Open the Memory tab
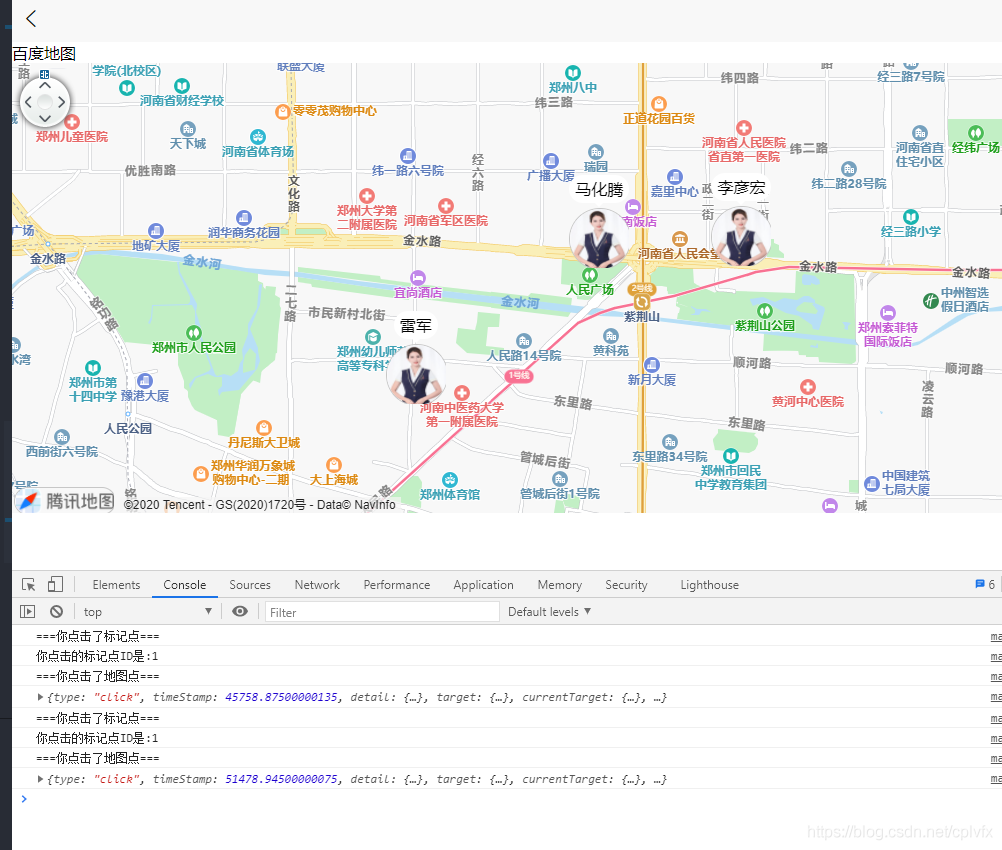Screen dimensions: 1002x850 point(560,585)
